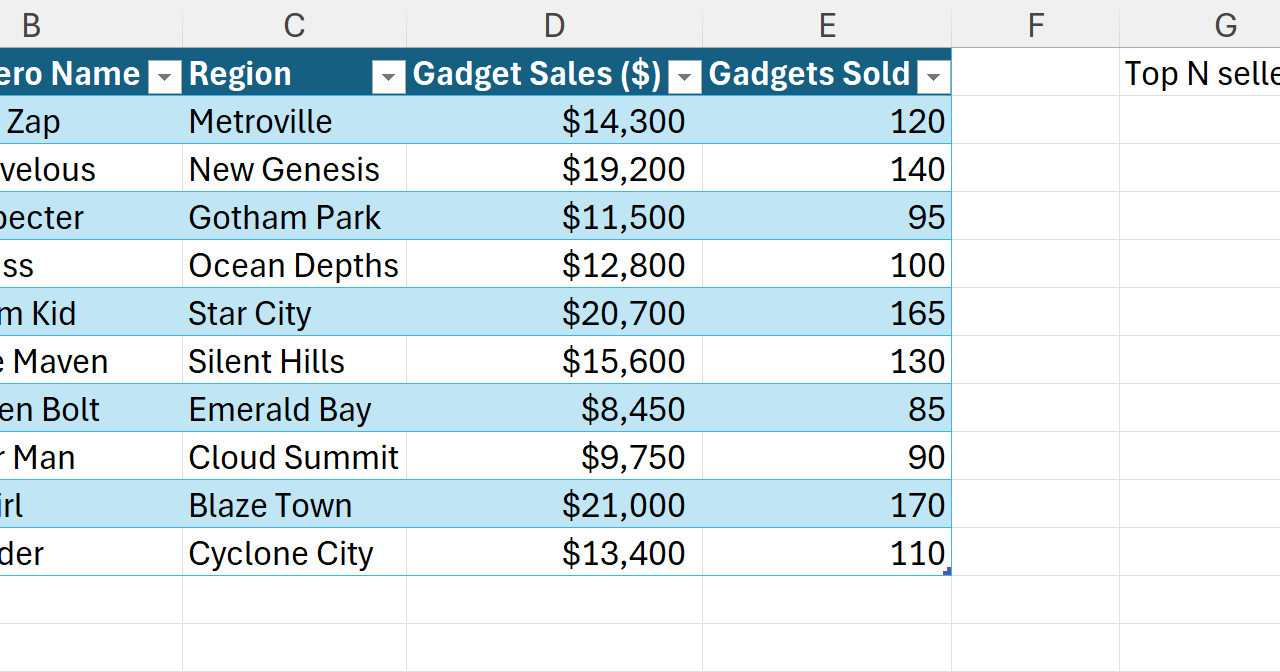Open the Region column filter dropdown
This screenshot has width=1280, height=672.
coord(388,76)
